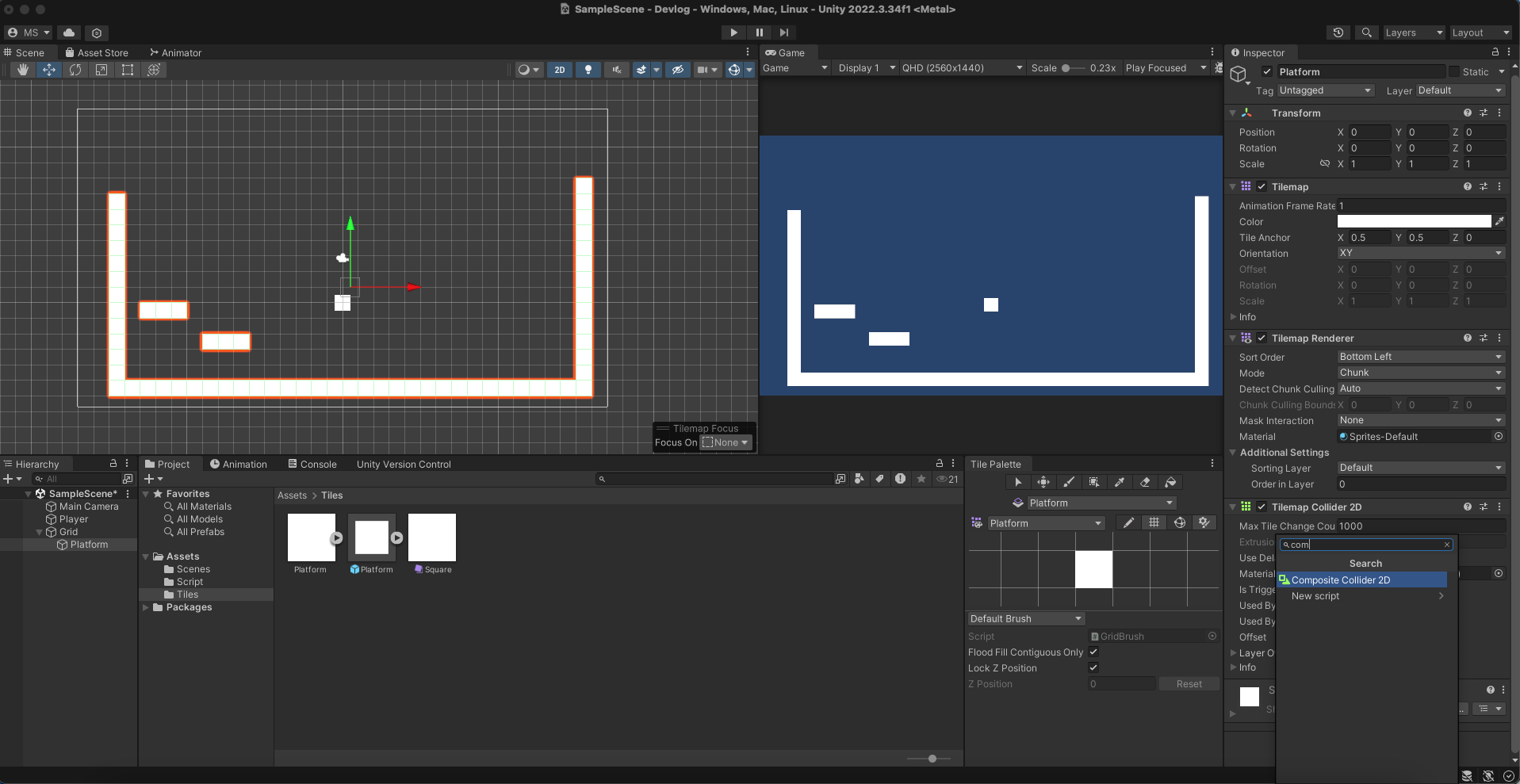Step one frame forward

click(x=784, y=33)
